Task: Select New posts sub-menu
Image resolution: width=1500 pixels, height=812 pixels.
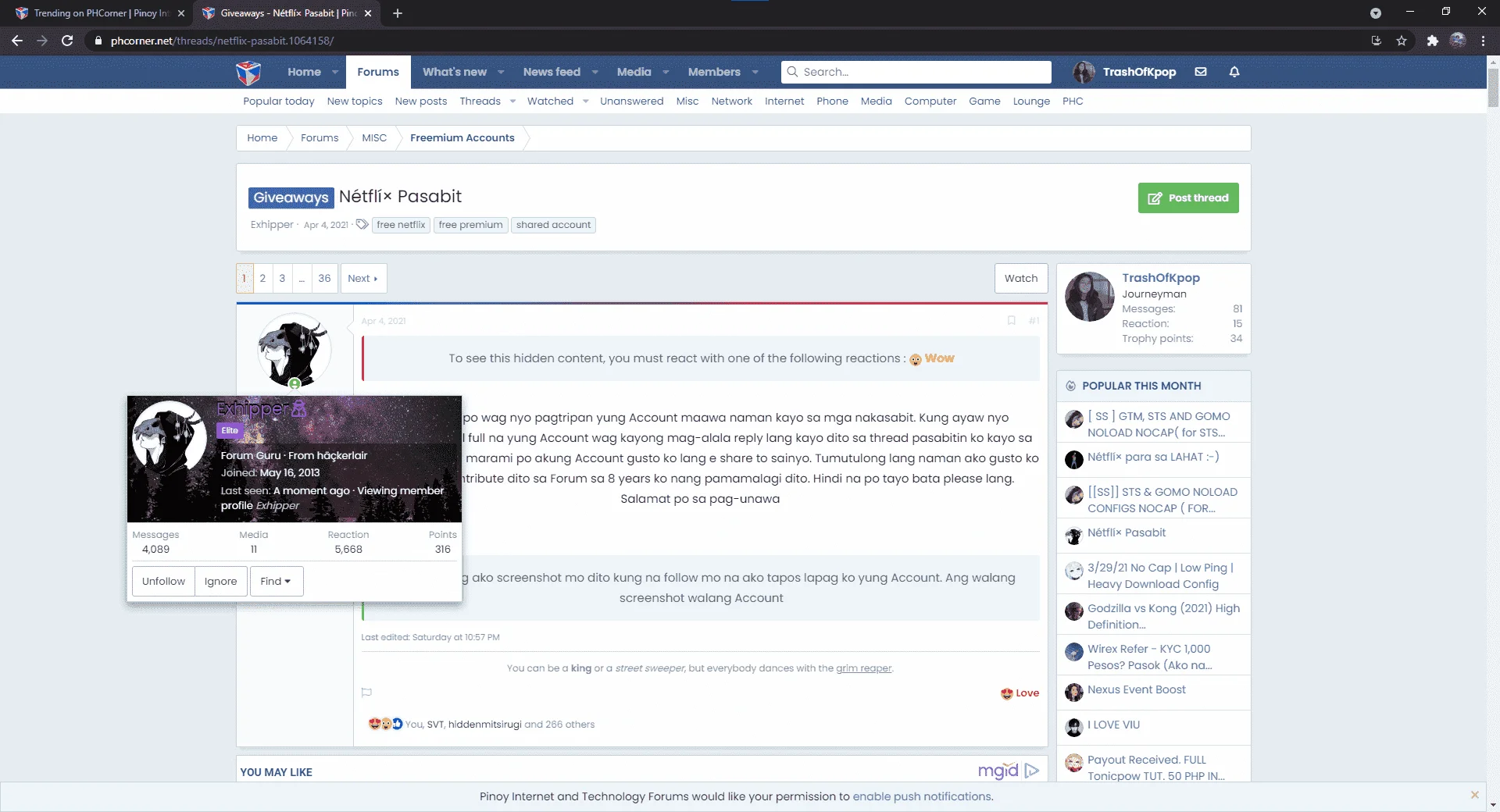Action: (421, 101)
